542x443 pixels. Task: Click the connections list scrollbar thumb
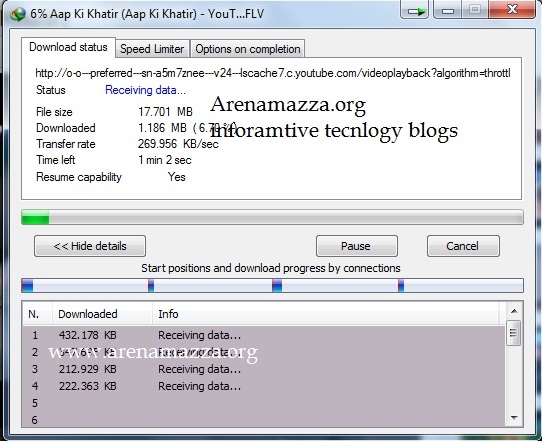513,333
